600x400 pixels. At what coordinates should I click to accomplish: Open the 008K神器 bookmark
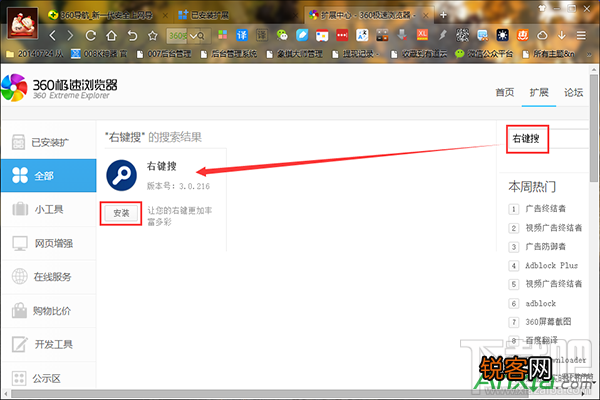[99, 54]
